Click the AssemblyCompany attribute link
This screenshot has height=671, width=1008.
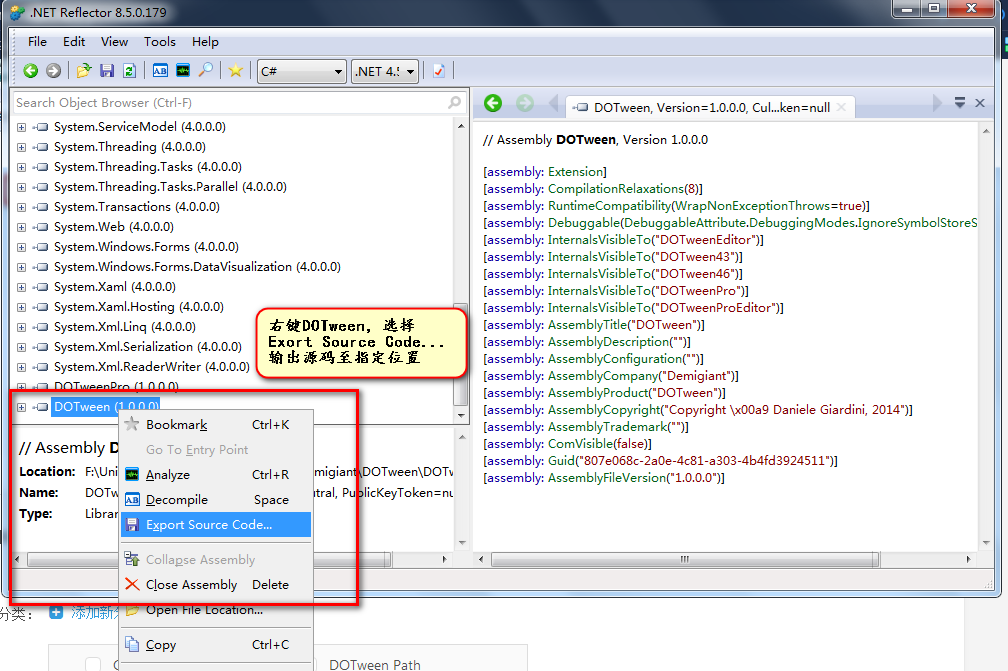click(604, 376)
